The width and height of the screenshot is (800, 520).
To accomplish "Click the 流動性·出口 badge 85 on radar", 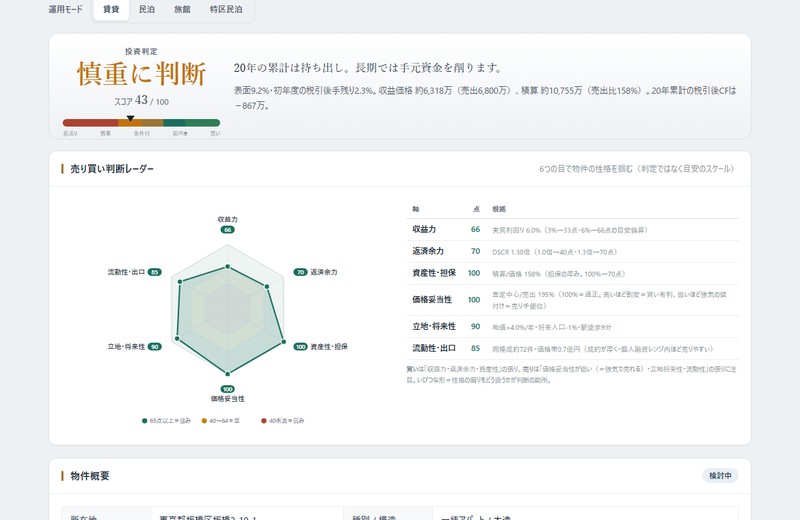I will point(155,272).
